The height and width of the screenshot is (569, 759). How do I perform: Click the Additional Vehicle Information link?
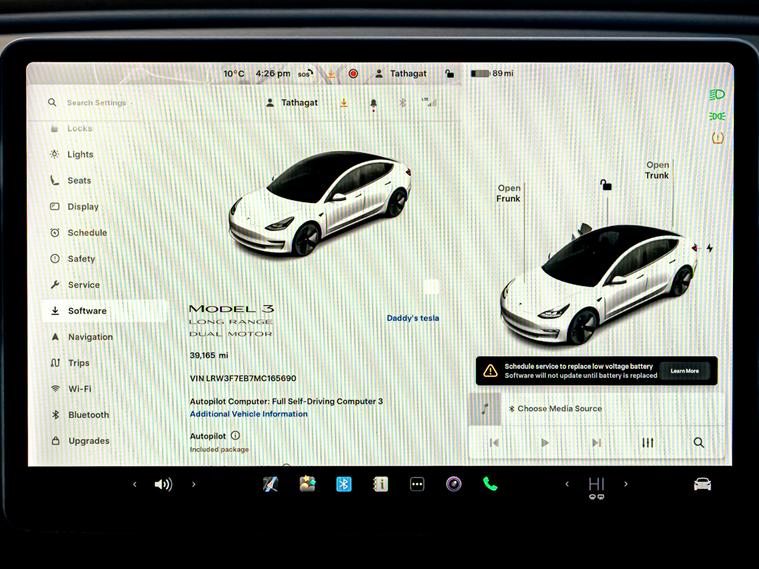tap(249, 414)
